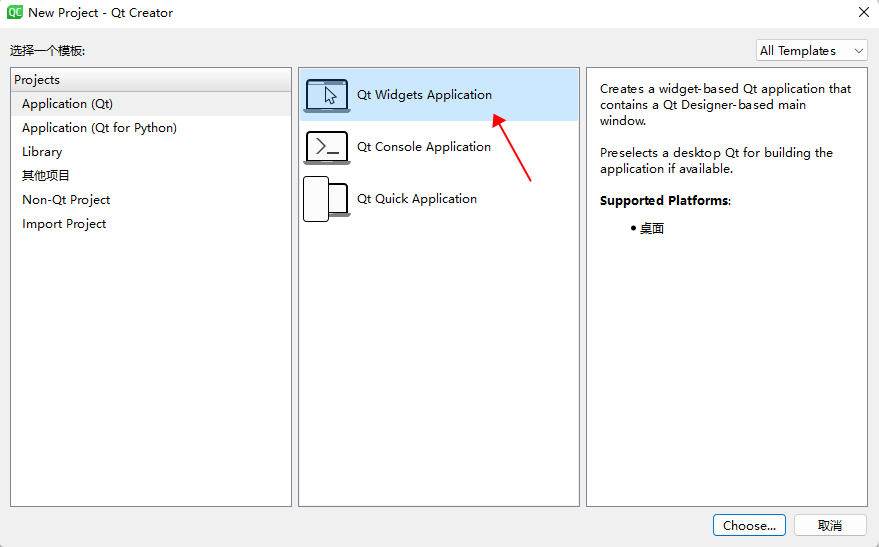Click the Qt Console Application terminal icon

pos(327,147)
